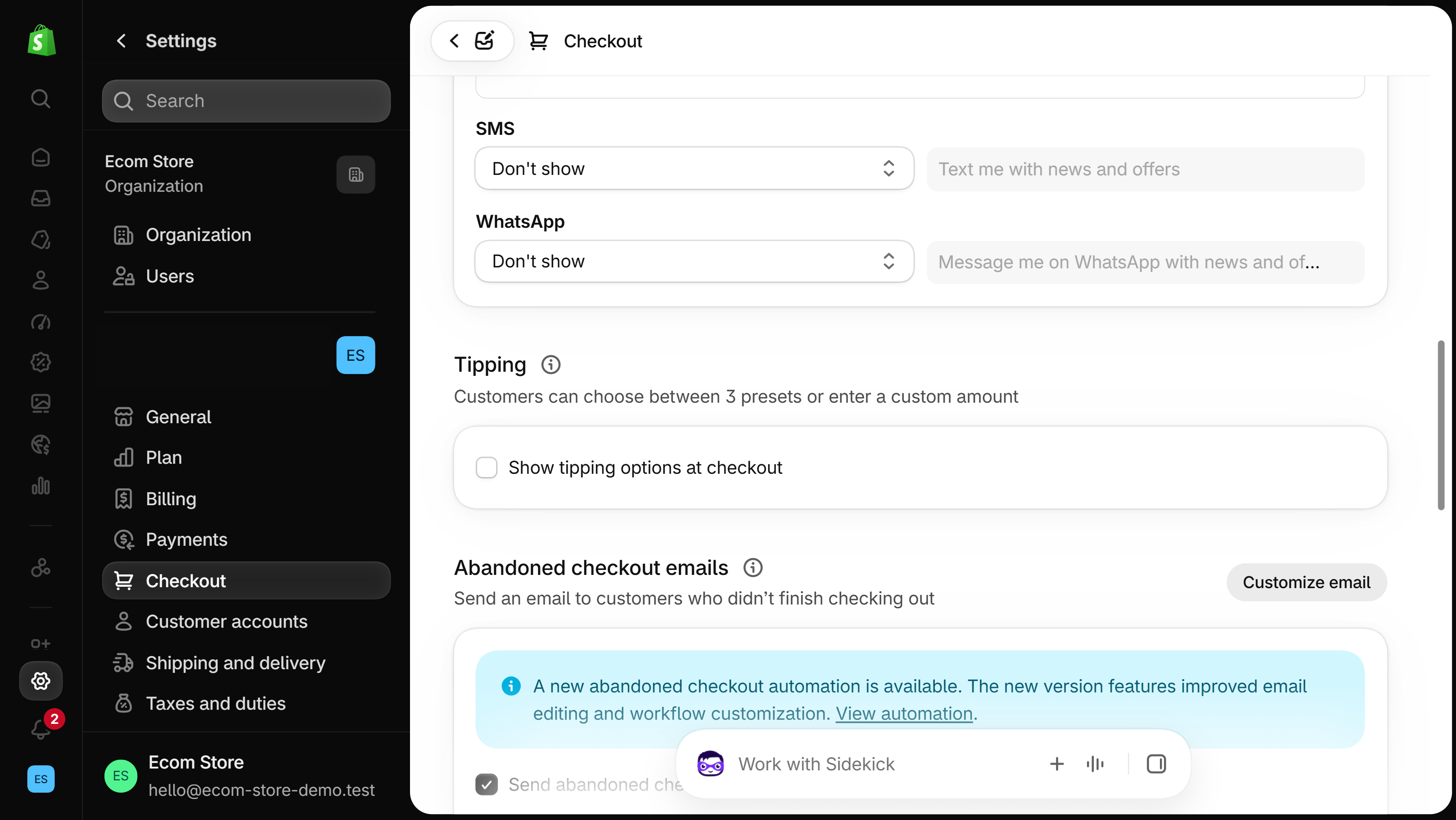Viewport: 1456px width, 820px height.
Task: Open the General settings menu item
Action: [246, 416]
